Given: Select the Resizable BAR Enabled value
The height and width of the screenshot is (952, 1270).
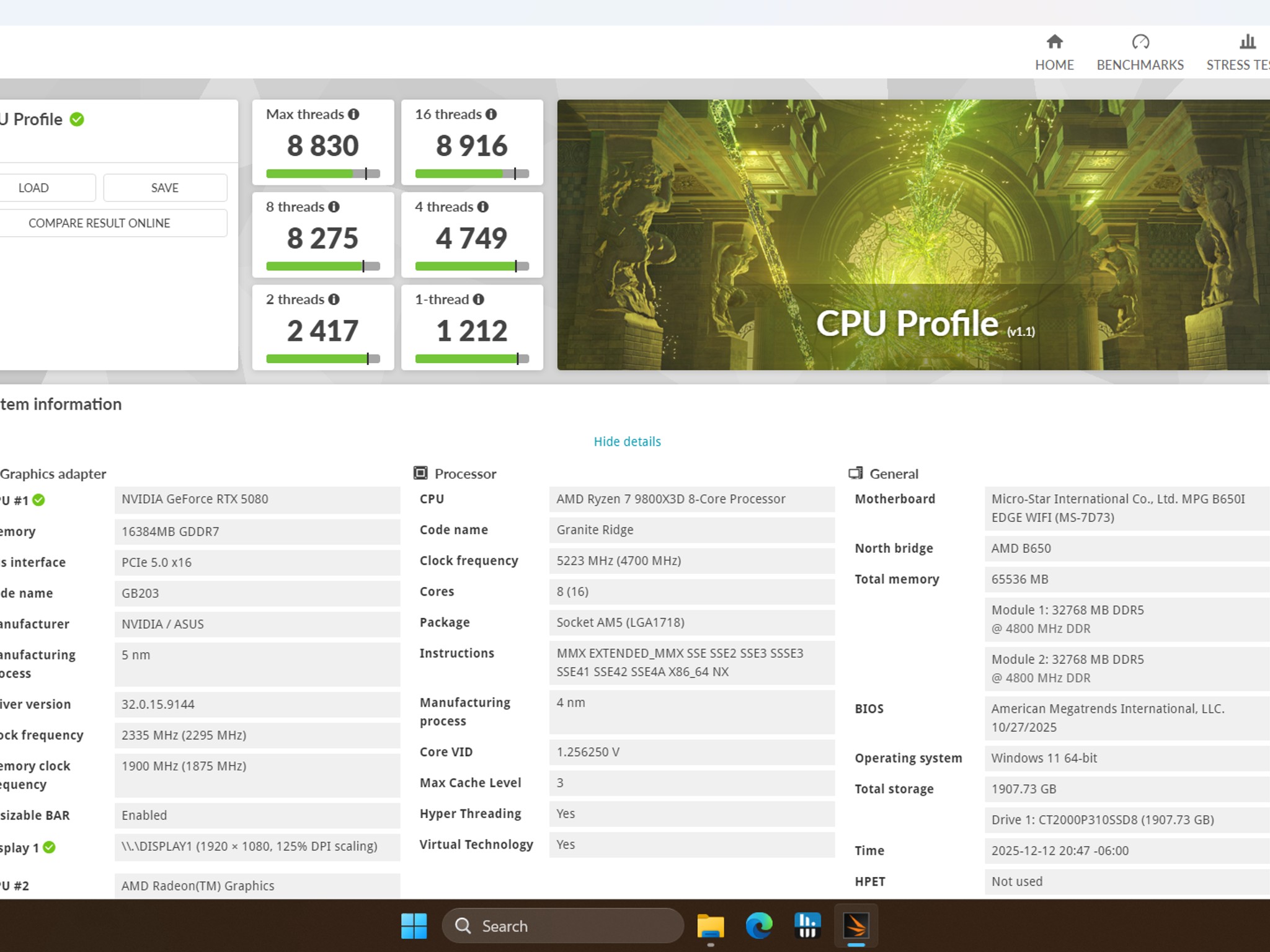Looking at the screenshot, I should [x=257, y=816].
